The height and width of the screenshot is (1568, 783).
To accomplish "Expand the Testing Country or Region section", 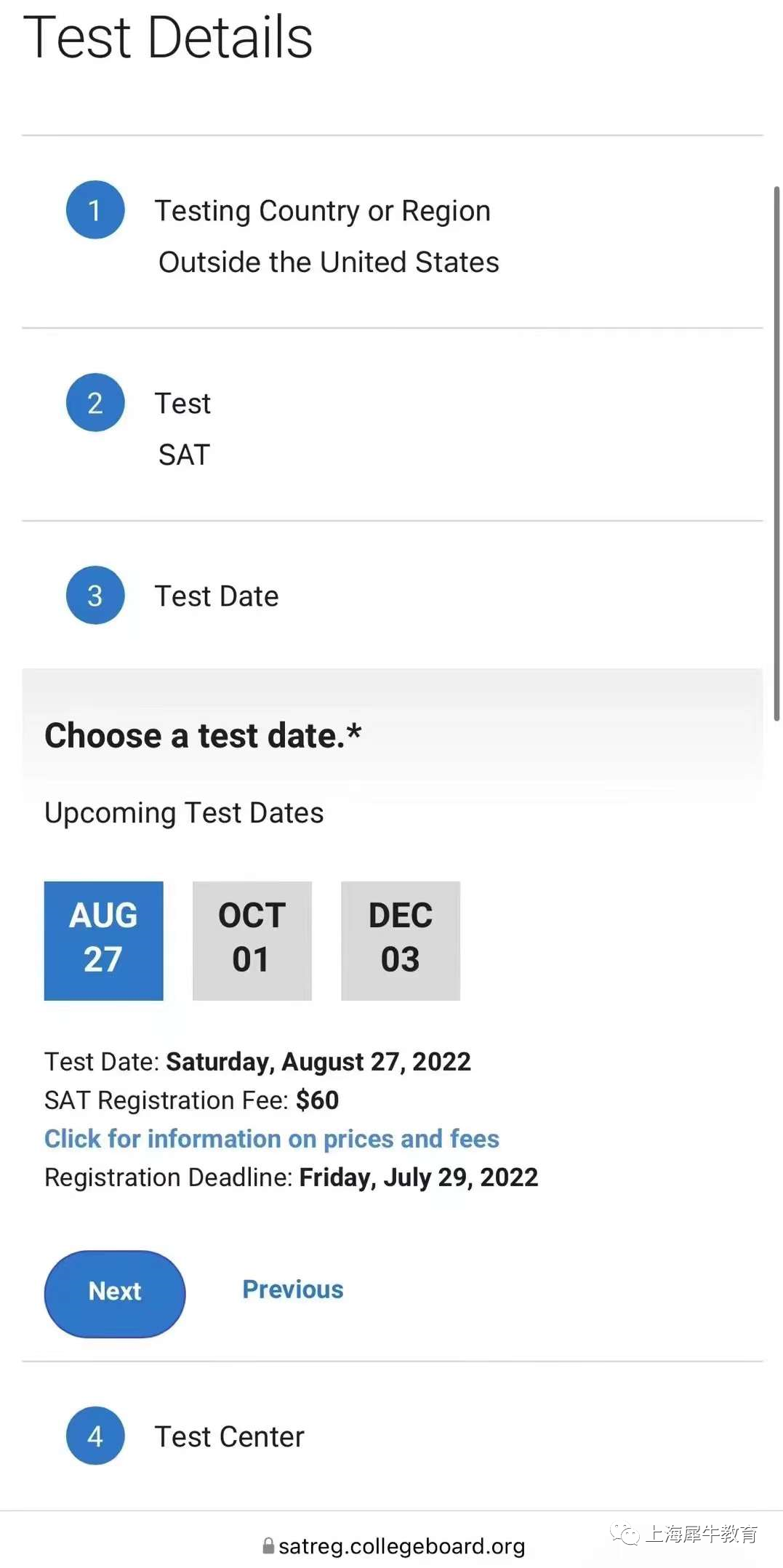I will (x=393, y=232).
